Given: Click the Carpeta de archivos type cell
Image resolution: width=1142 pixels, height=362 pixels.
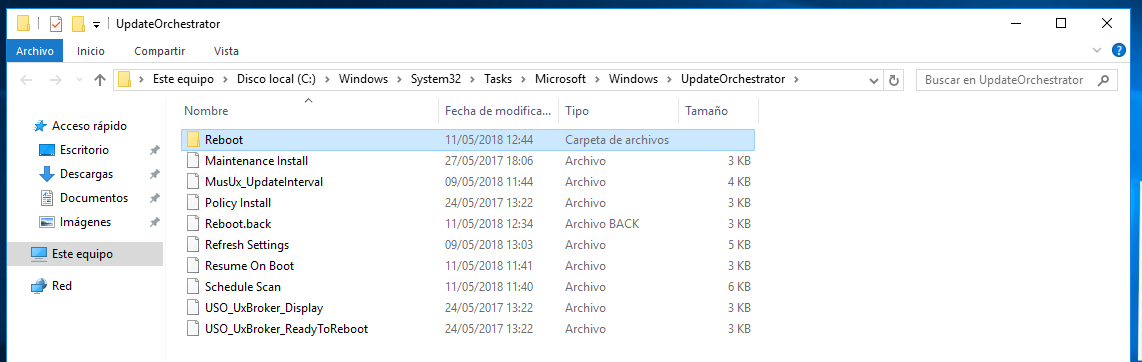Looking at the screenshot, I should [x=616, y=139].
